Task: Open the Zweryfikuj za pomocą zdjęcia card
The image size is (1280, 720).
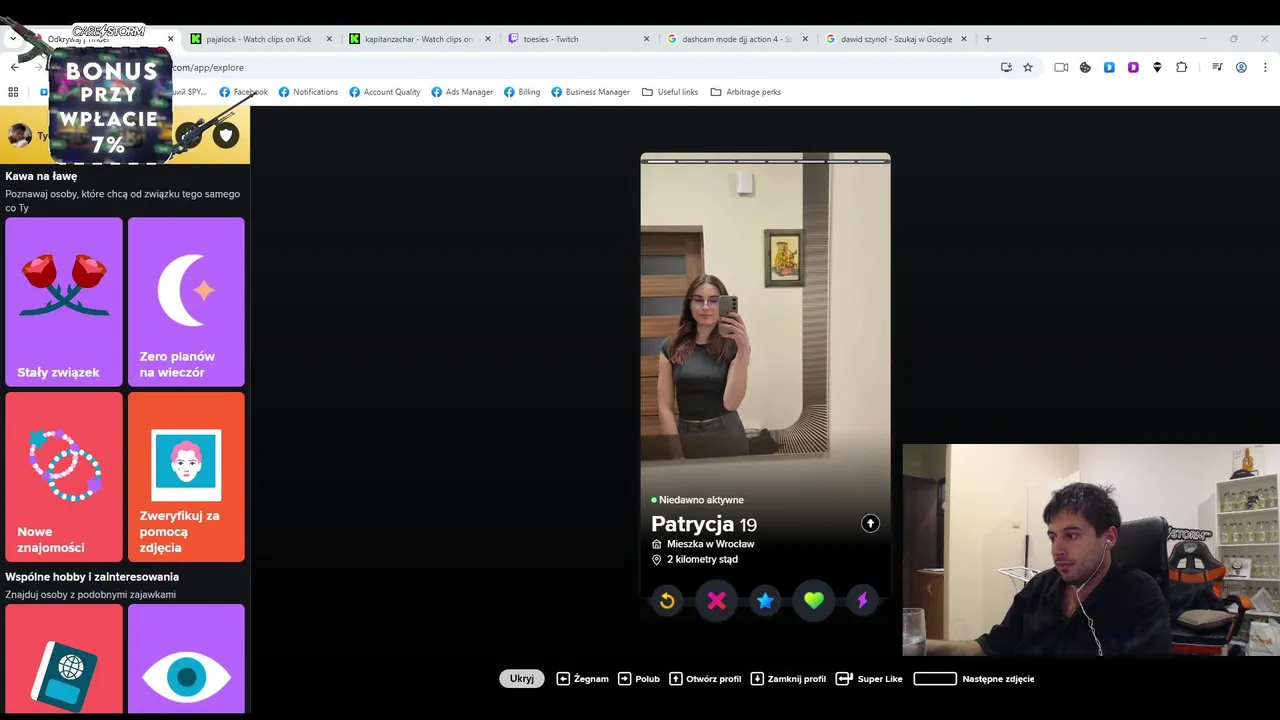Action: pos(186,477)
